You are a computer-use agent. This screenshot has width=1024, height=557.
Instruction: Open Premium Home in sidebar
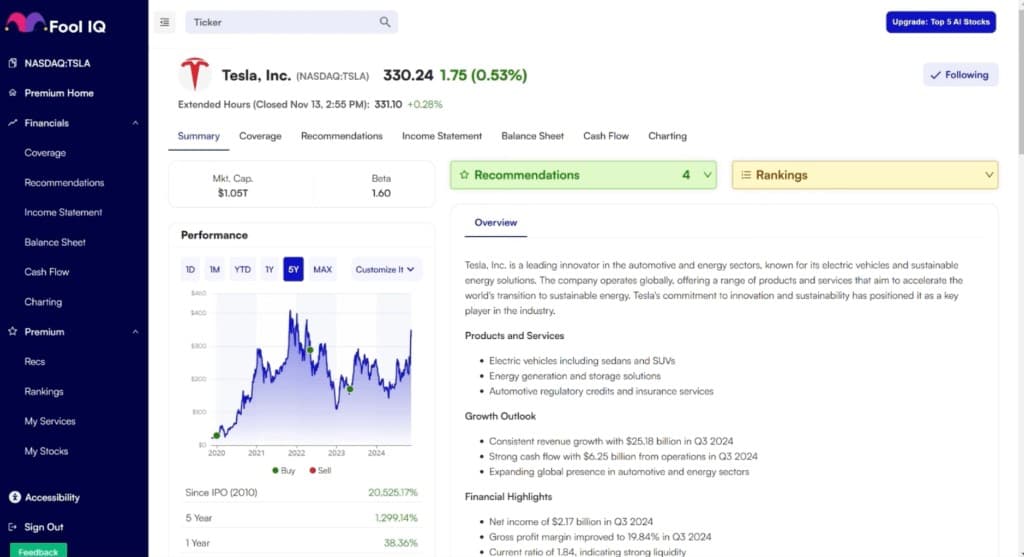[x=59, y=93]
